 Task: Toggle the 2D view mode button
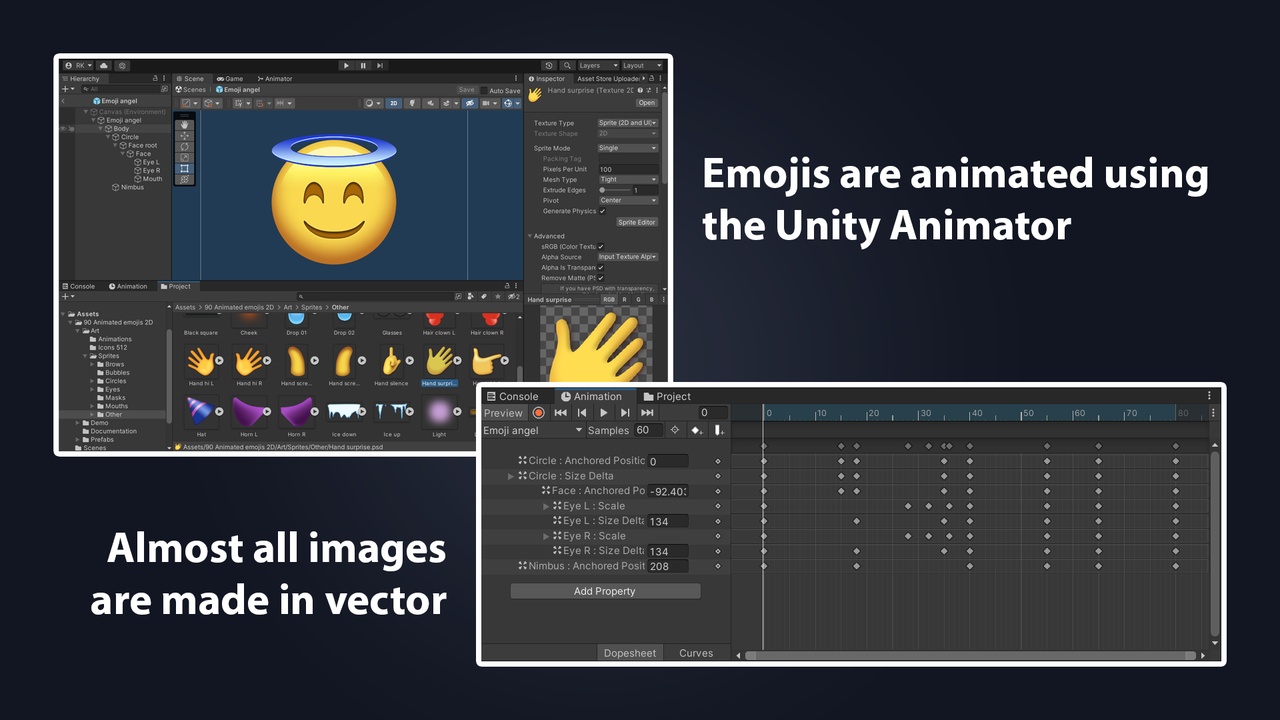[394, 103]
